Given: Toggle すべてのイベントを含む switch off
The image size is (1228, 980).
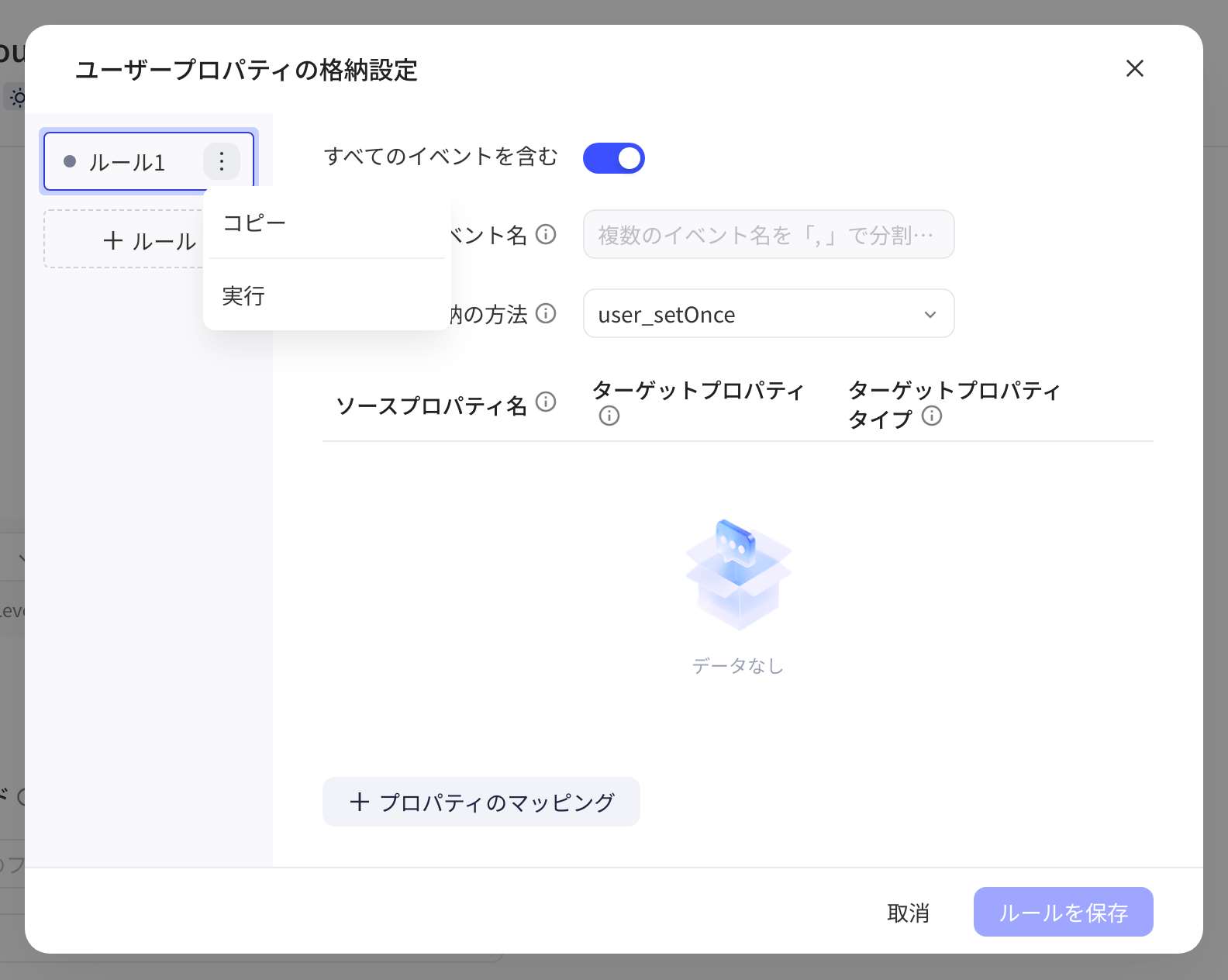Looking at the screenshot, I should pos(614,158).
